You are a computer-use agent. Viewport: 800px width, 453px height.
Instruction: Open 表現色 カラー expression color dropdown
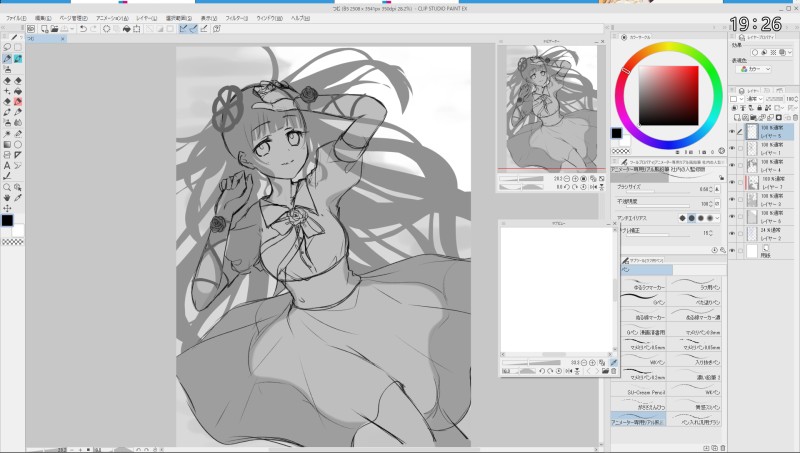click(756, 69)
